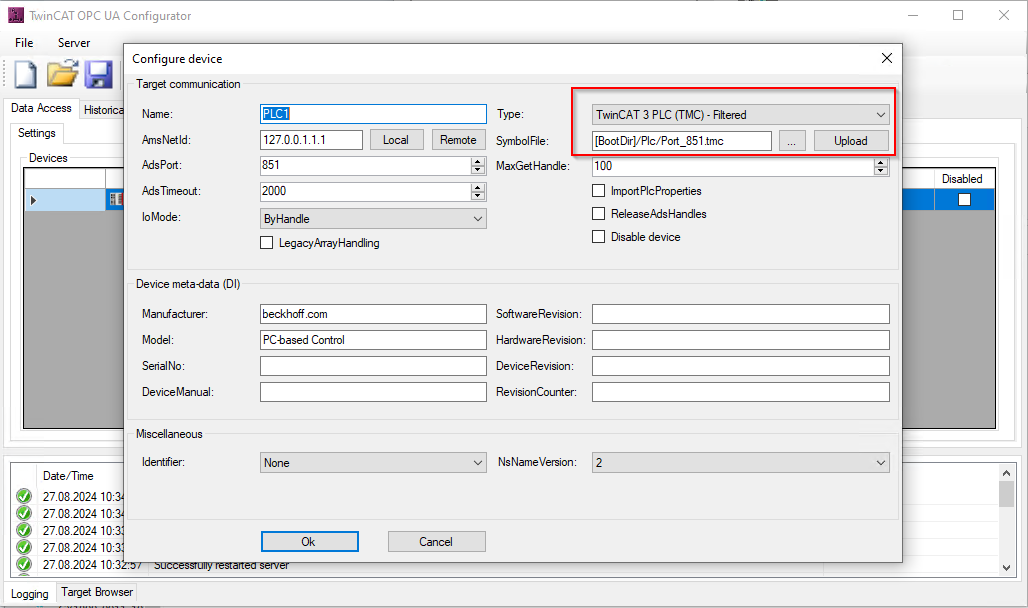Open the File menu
Viewport: 1028px width, 608px height.
(24, 43)
